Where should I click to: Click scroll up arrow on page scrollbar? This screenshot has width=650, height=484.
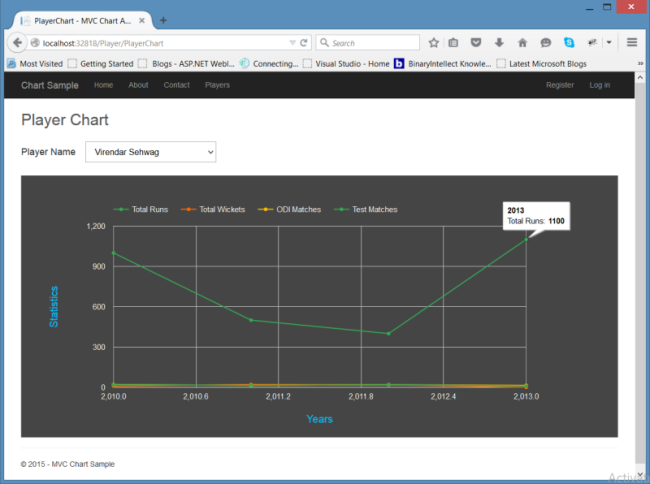[x=640, y=77]
